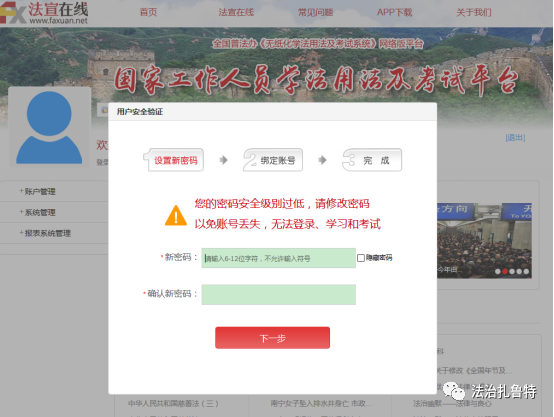This screenshot has width=554, height=417.
Task: Click the orange warning triangle icon
Action: tap(176, 216)
